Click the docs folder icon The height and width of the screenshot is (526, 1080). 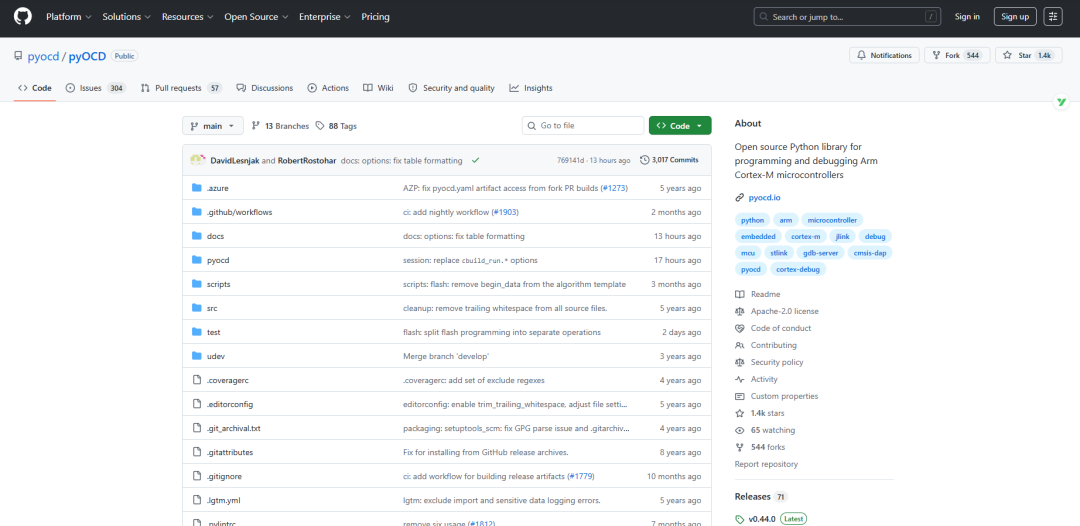(x=196, y=236)
